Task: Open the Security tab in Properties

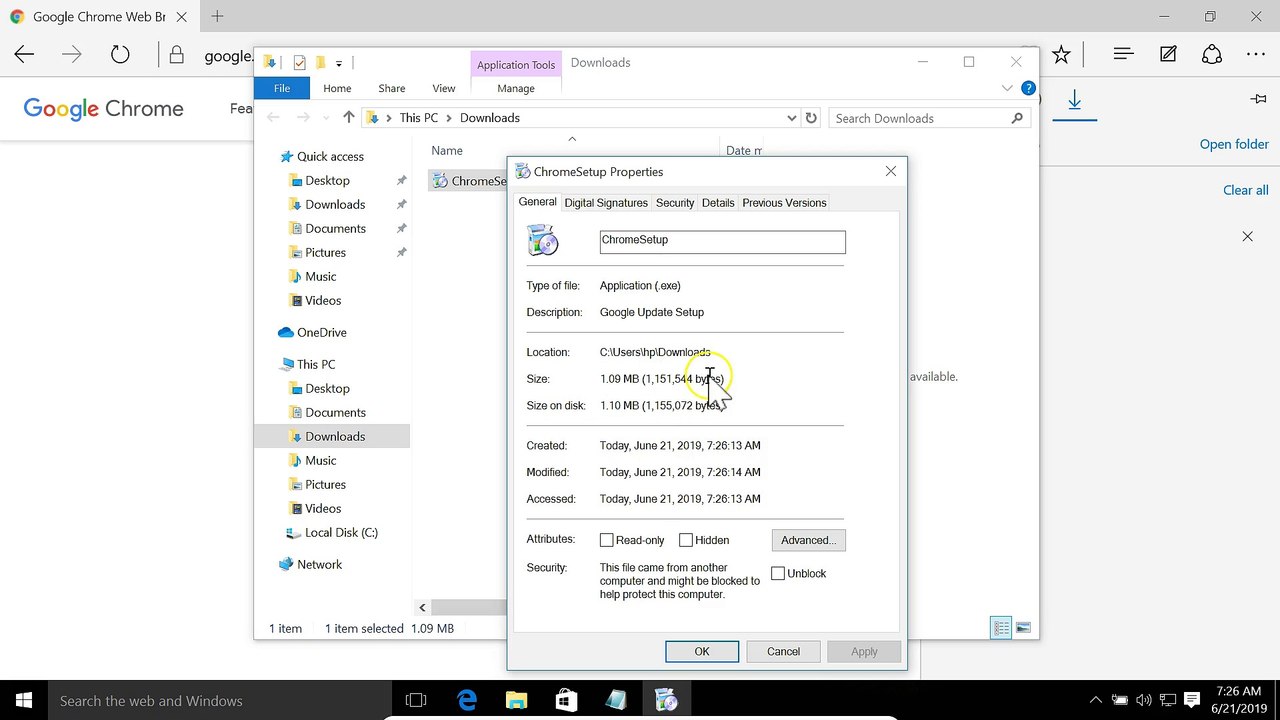Action: (x=675, y=203)
